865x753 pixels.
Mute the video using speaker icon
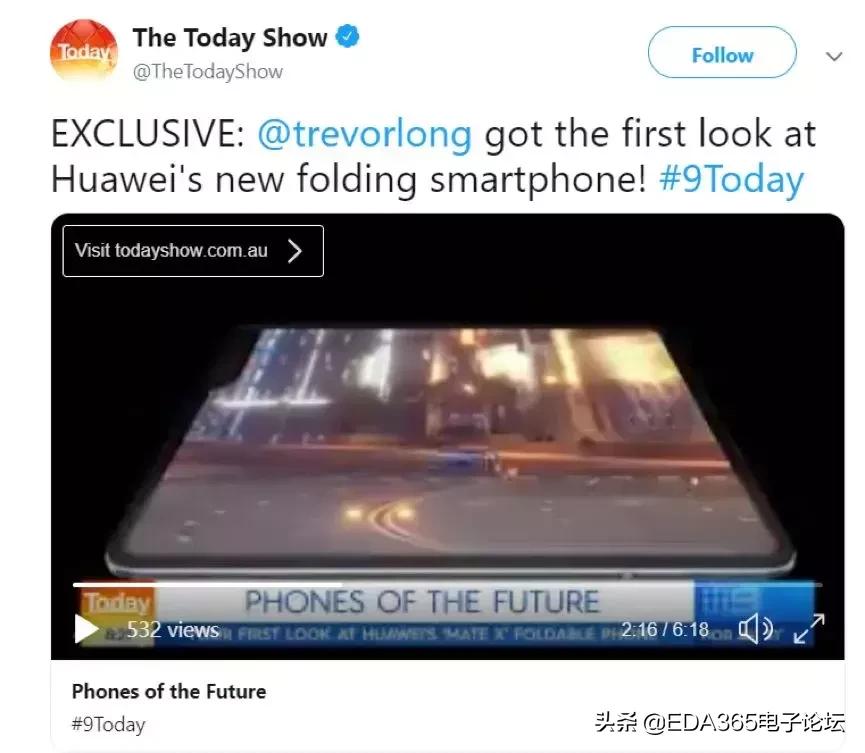point(756,629)
